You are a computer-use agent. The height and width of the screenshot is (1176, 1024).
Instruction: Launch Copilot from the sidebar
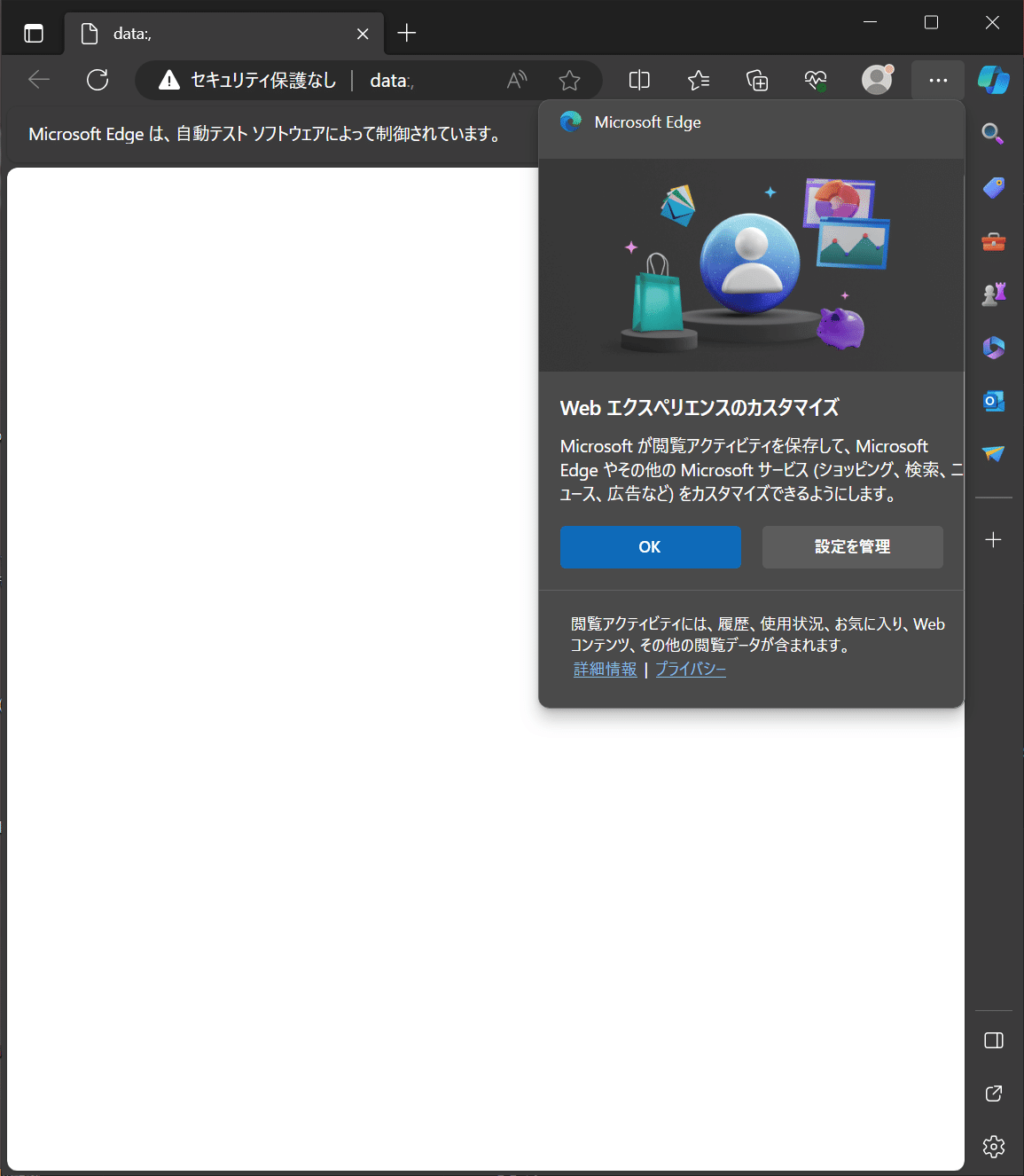[x=993, y=80]
